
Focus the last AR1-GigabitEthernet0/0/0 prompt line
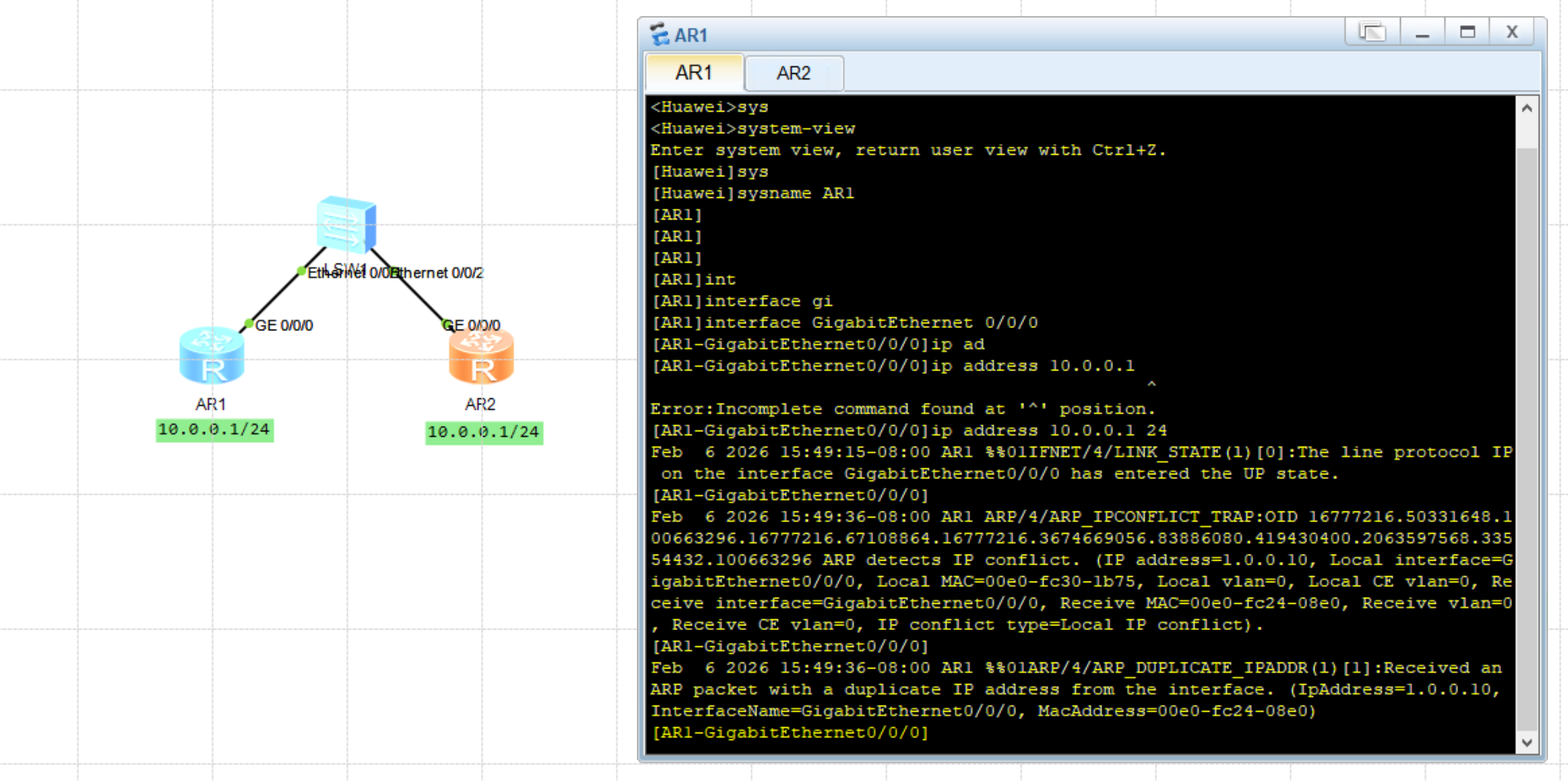pyautogui.click(x=791, y=732)
